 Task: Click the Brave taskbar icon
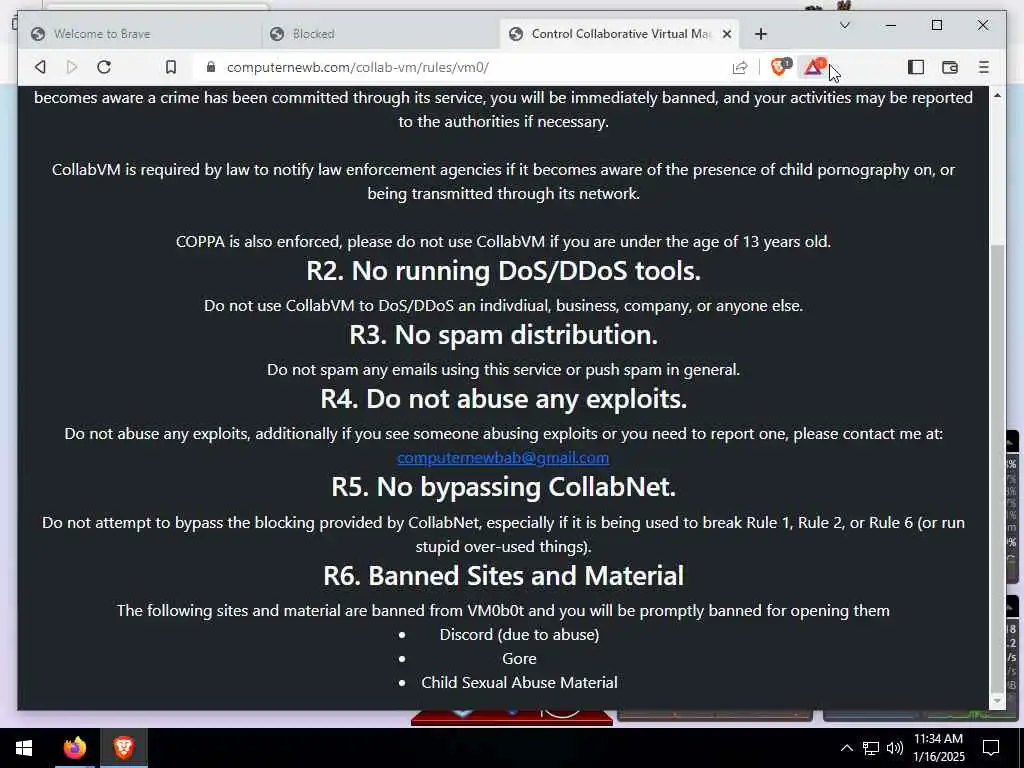coord(123,748)
